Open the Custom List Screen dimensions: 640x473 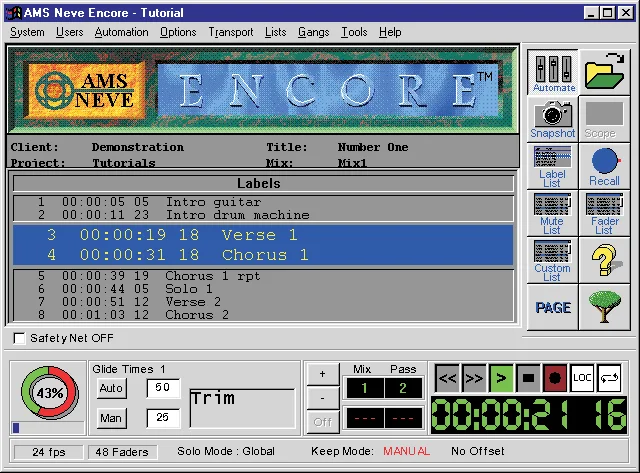coord(553,260)
